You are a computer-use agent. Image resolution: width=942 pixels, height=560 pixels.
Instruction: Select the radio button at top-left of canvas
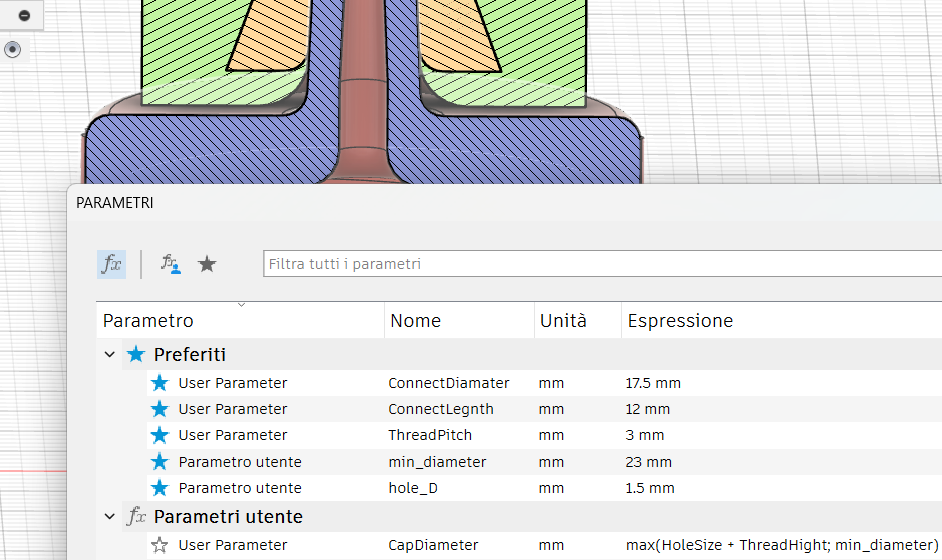[12, 49]
